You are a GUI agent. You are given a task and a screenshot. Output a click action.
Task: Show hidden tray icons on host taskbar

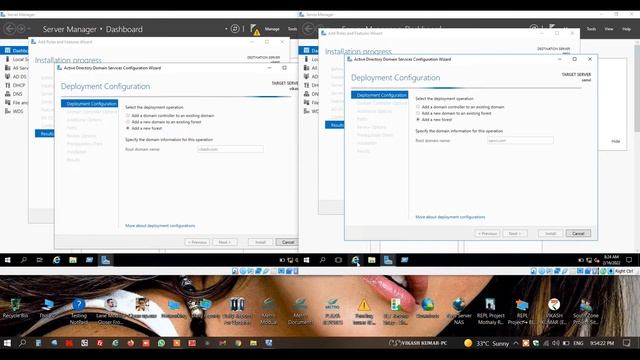516,343
